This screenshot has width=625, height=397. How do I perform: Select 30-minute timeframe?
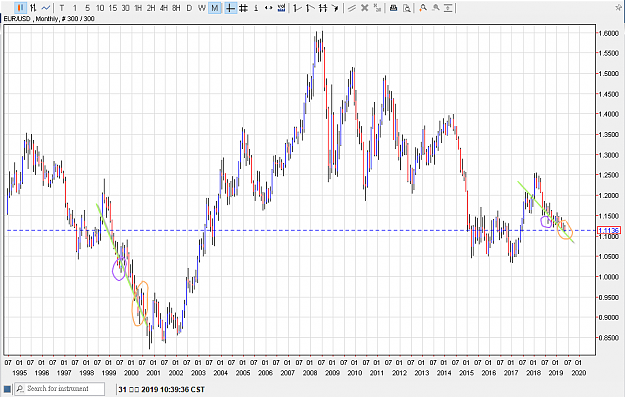coord(126,8)
